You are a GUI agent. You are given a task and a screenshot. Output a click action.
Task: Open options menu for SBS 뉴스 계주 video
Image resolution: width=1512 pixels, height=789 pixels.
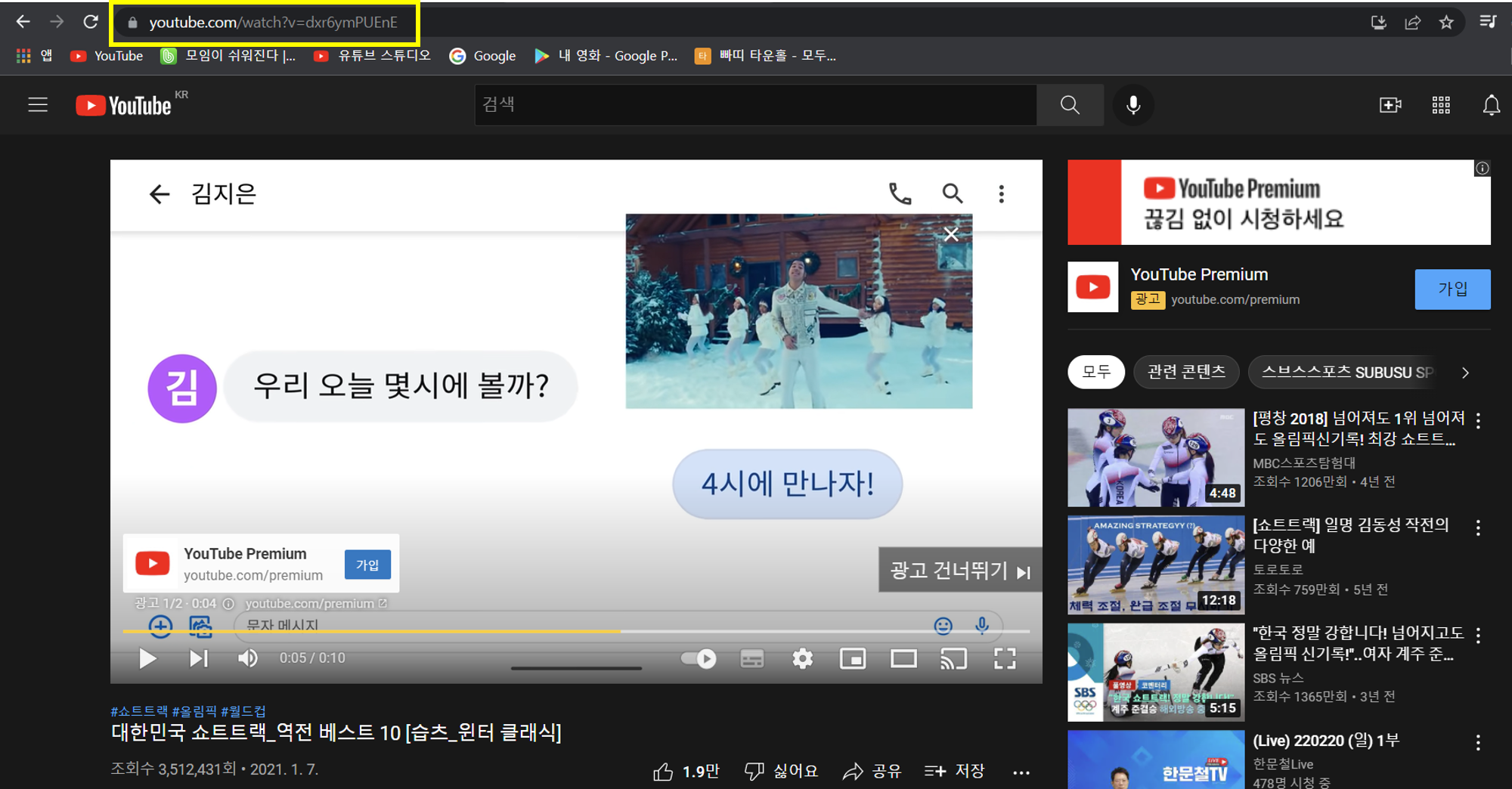click(1478, 636)
